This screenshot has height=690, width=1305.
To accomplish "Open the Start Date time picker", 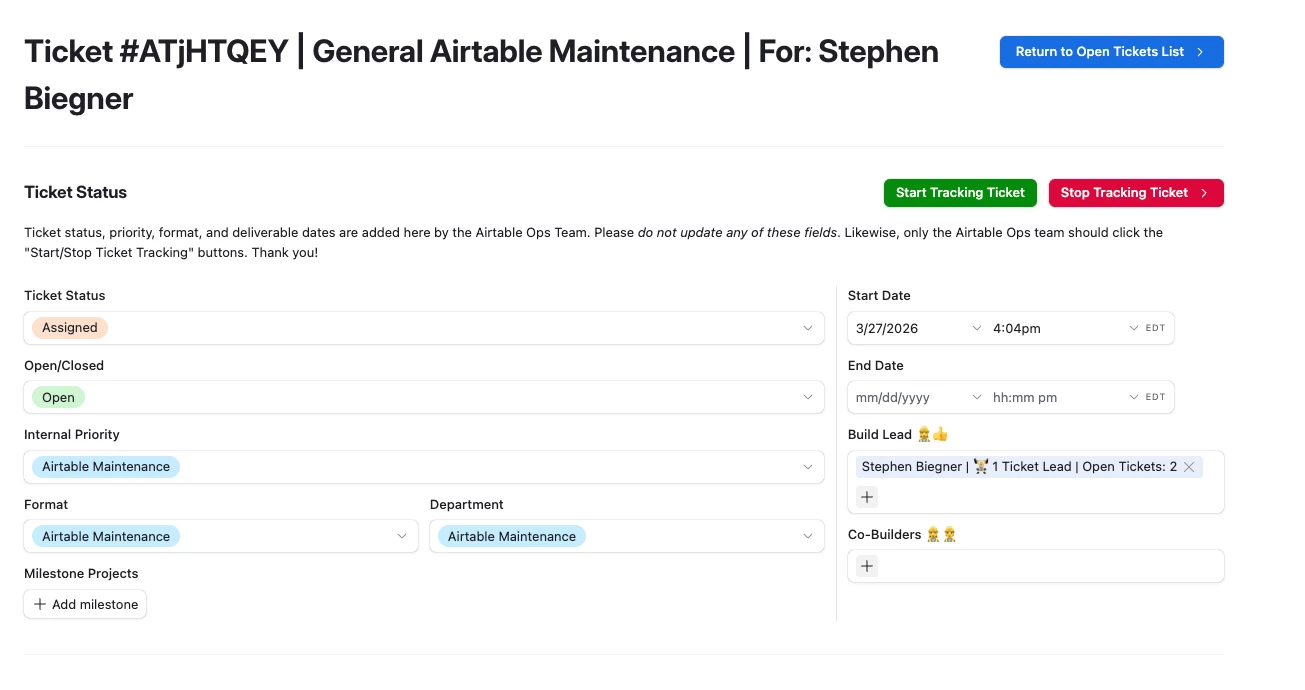I will pyautogui.click(x=1133, y=328).
